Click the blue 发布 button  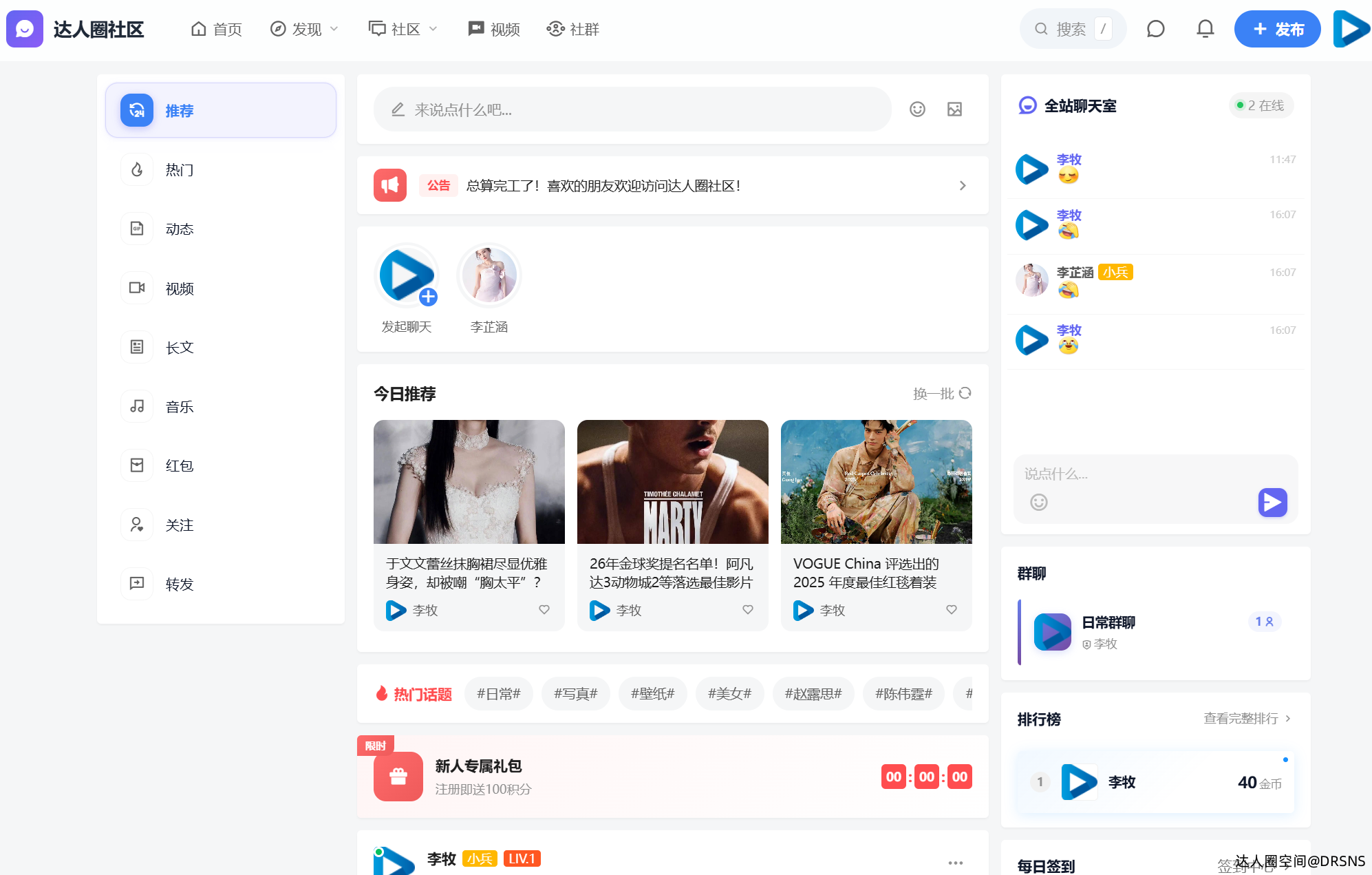coord(1277,29)
